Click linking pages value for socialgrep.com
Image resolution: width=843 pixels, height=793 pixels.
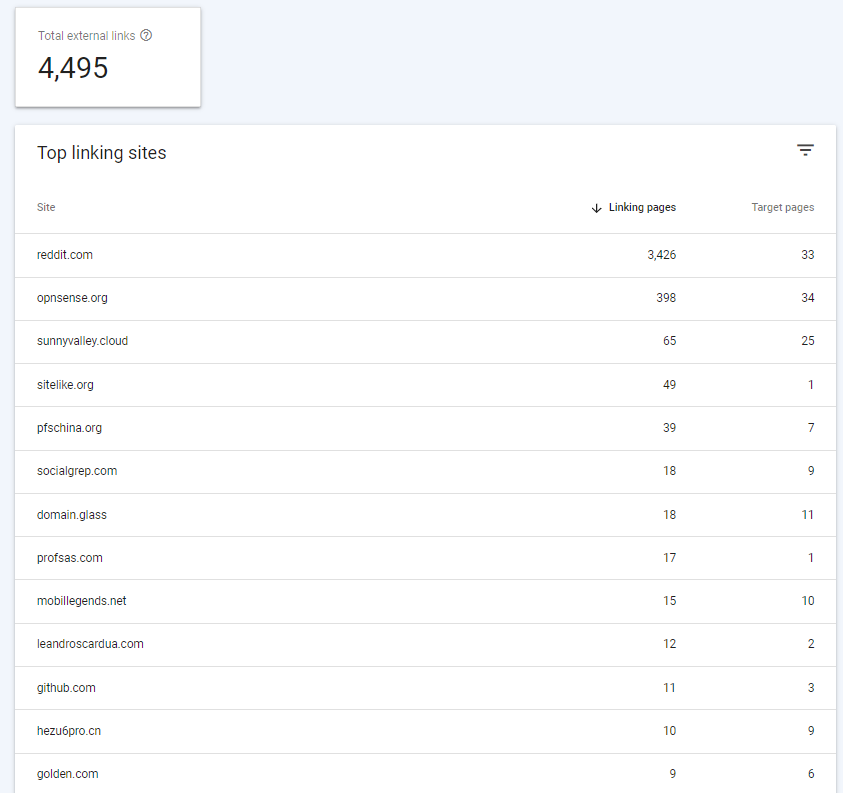pos(669,471)
